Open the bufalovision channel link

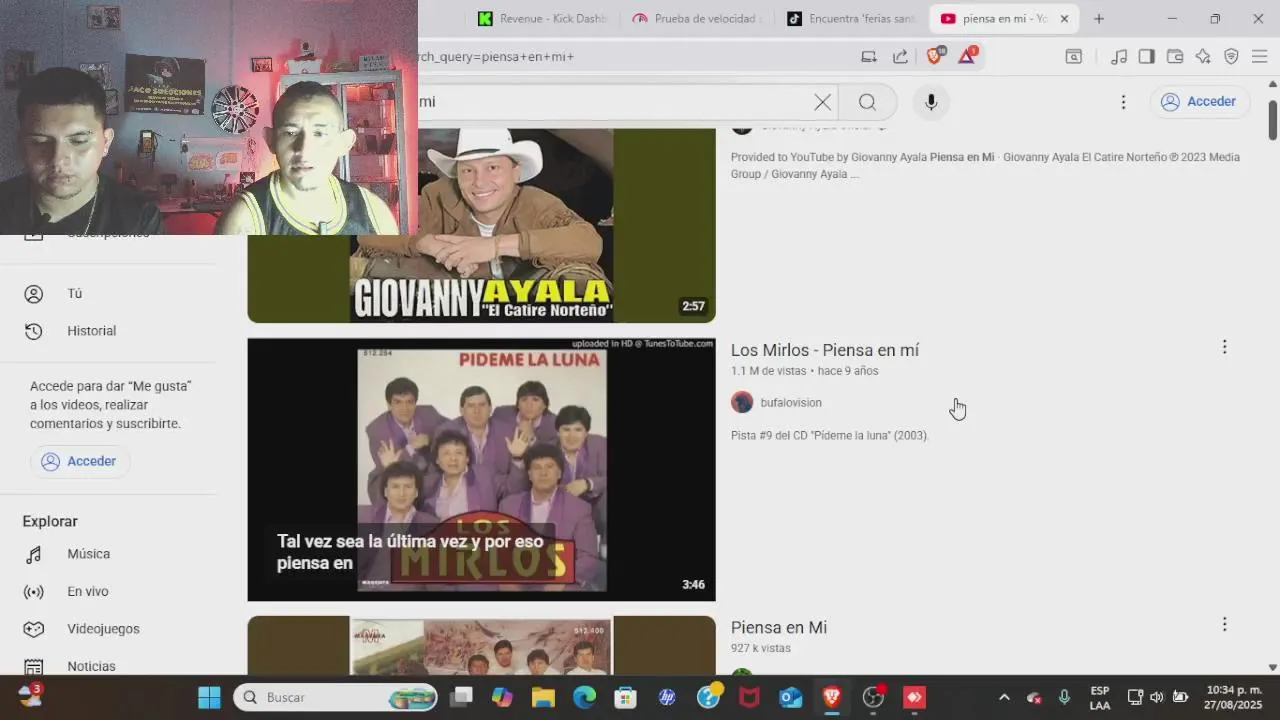click(x=791, y=403)
